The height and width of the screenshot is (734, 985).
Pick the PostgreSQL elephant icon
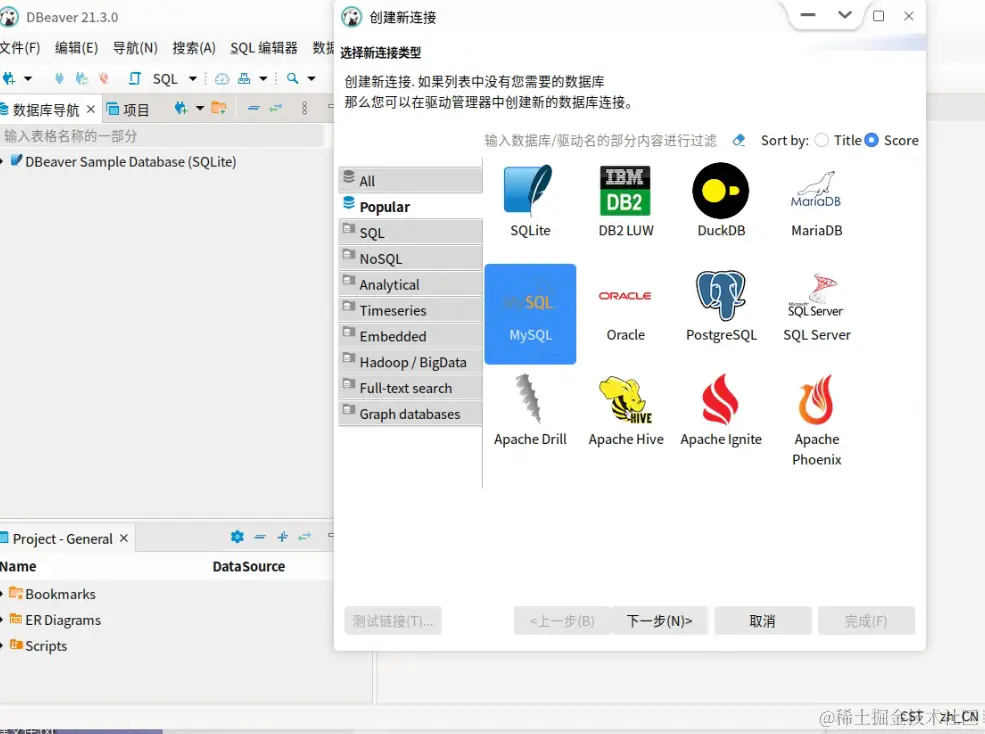coord(721,295)
